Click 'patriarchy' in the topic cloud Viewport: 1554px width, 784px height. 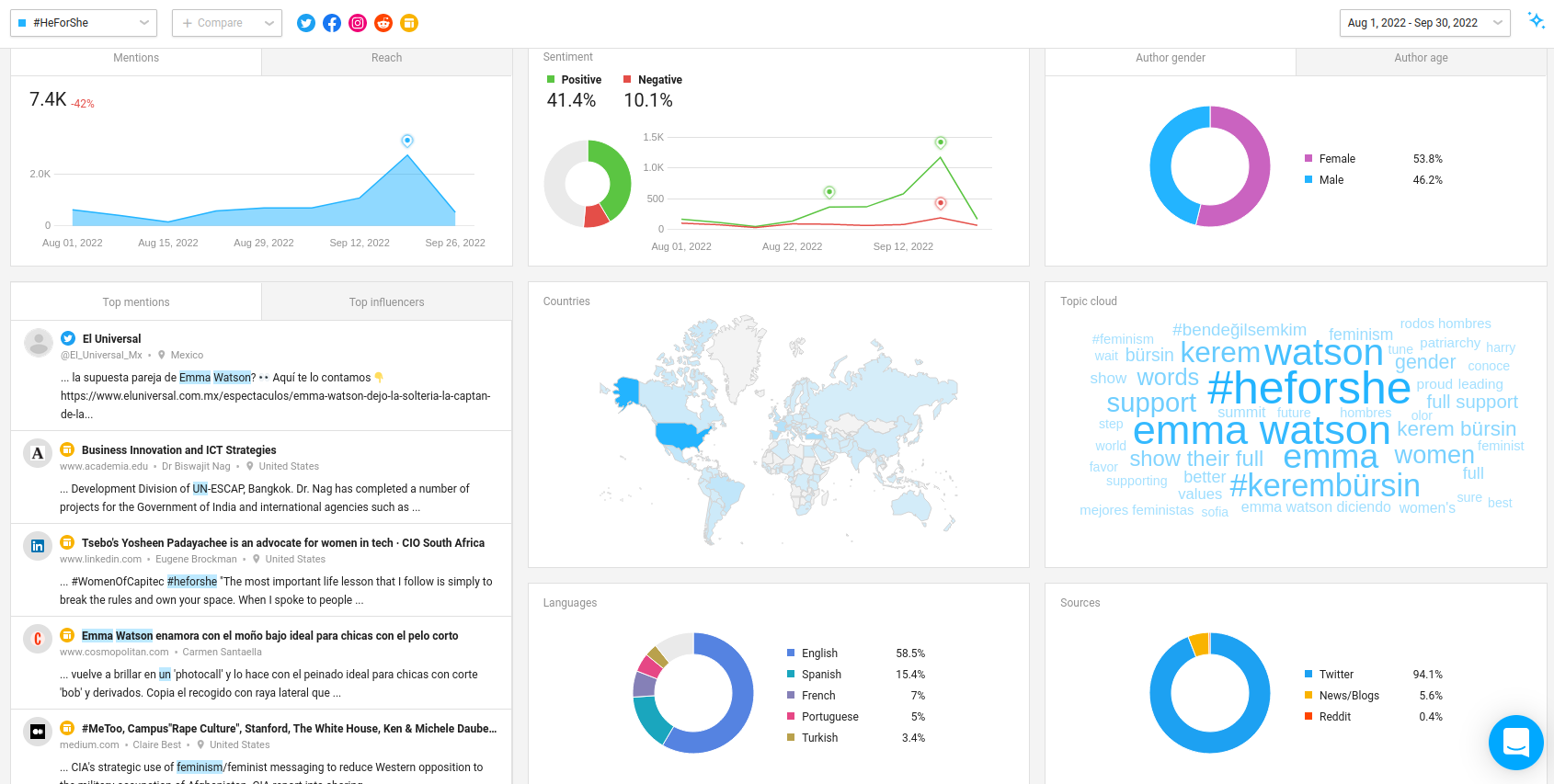point(1450,344)
